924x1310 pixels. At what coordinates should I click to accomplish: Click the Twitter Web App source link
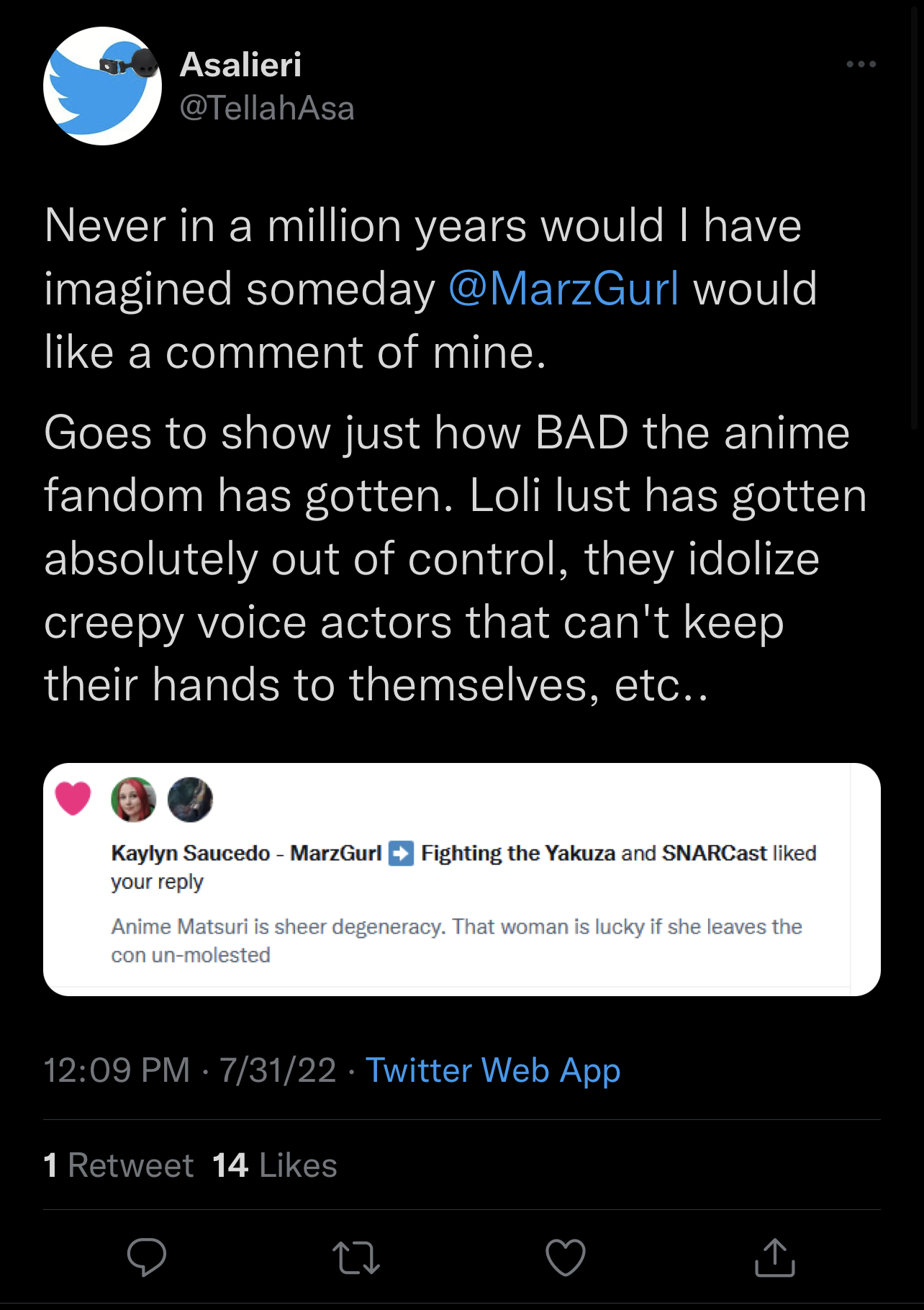click(x=493, y=1070)
